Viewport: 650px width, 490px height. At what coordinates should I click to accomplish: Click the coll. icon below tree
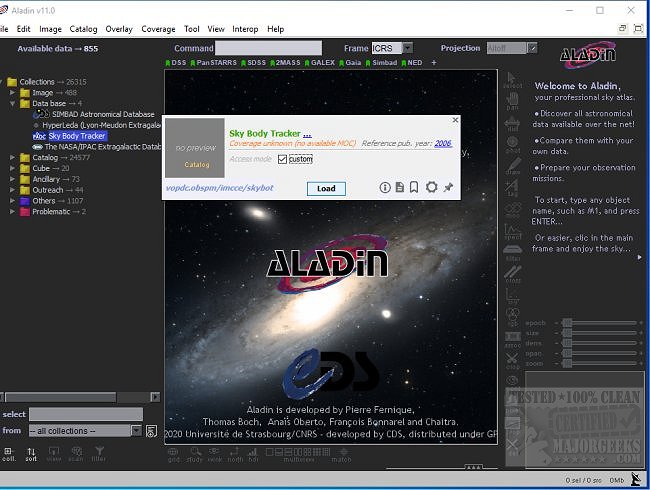(x=9, y=454)
